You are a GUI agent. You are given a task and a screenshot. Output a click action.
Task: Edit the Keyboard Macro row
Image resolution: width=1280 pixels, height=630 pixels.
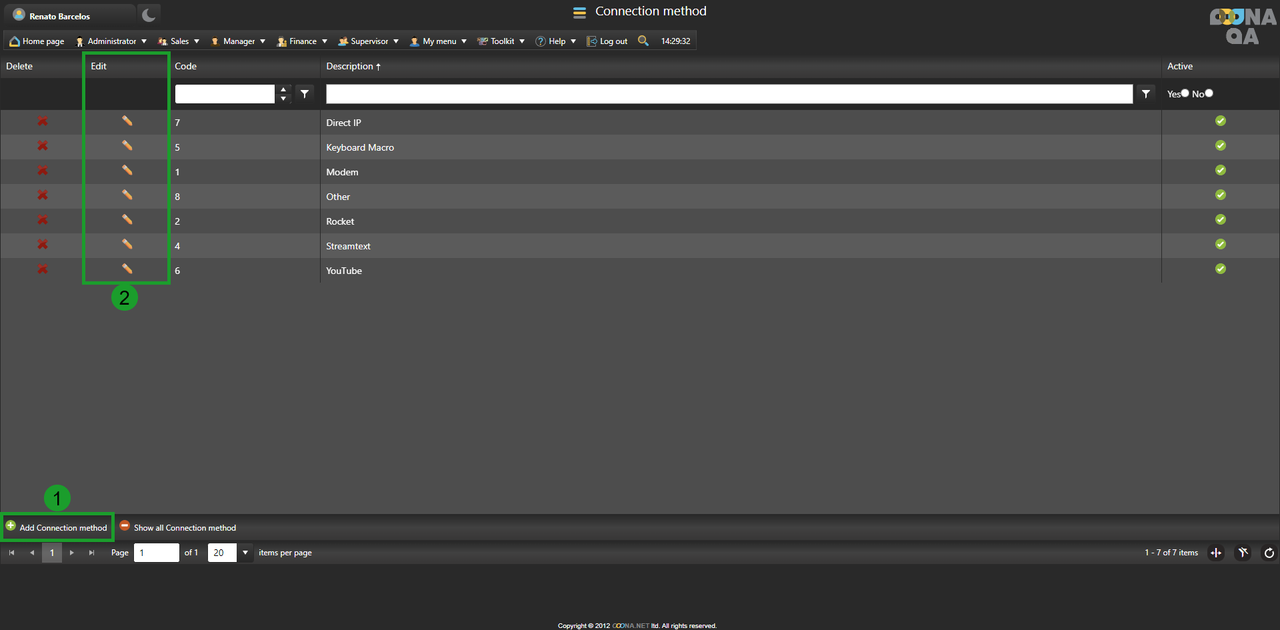(x=127, y=146)
